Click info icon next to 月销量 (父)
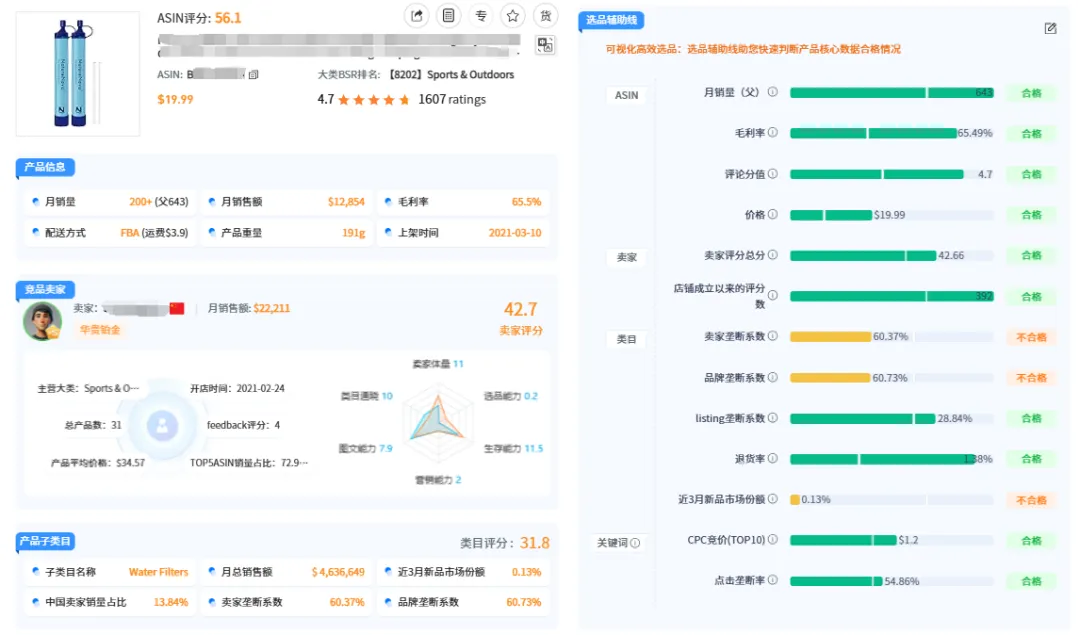Viewport: 1080px width, 635px height. 773,92
